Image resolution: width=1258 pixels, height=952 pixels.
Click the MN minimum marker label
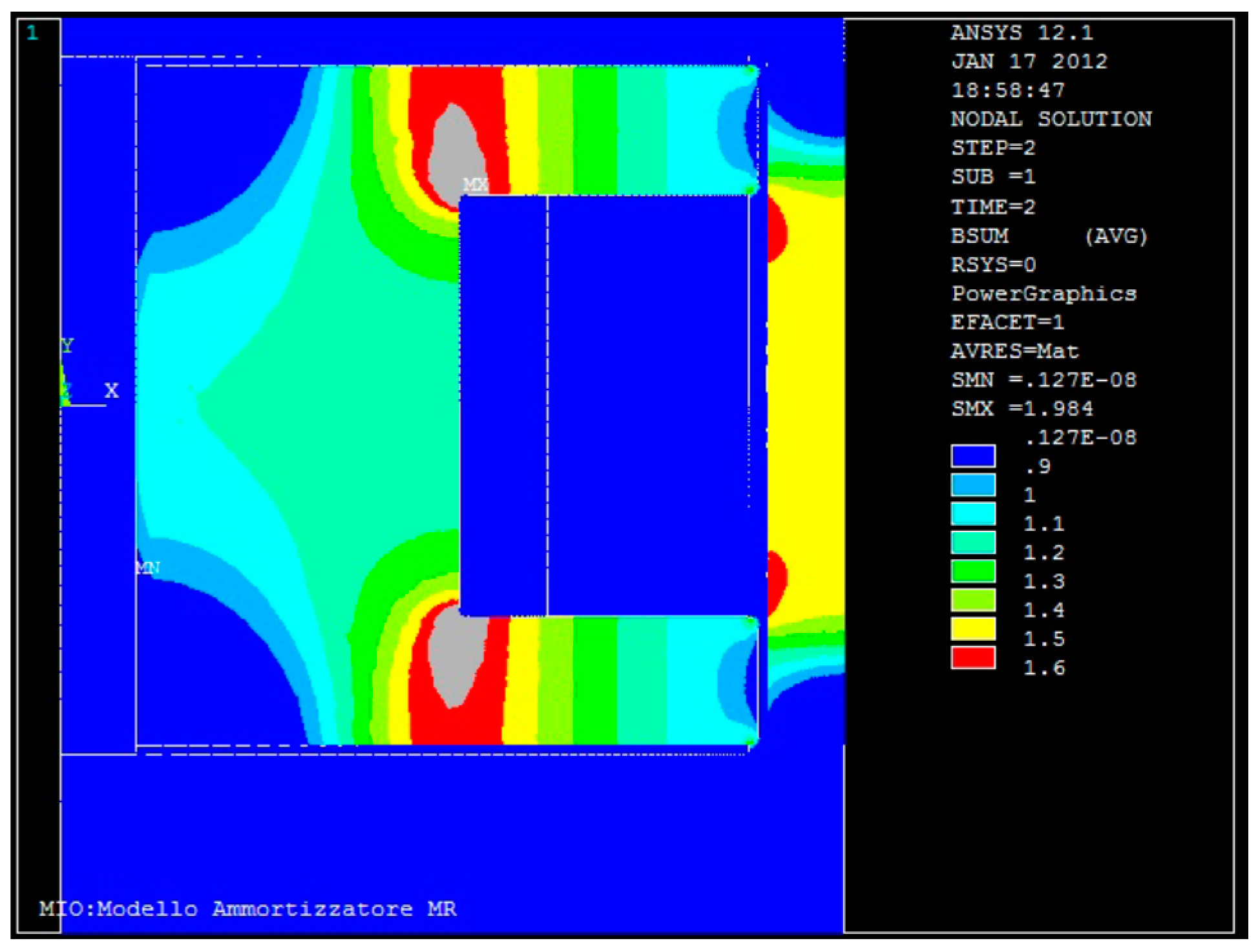pos(148,568)
